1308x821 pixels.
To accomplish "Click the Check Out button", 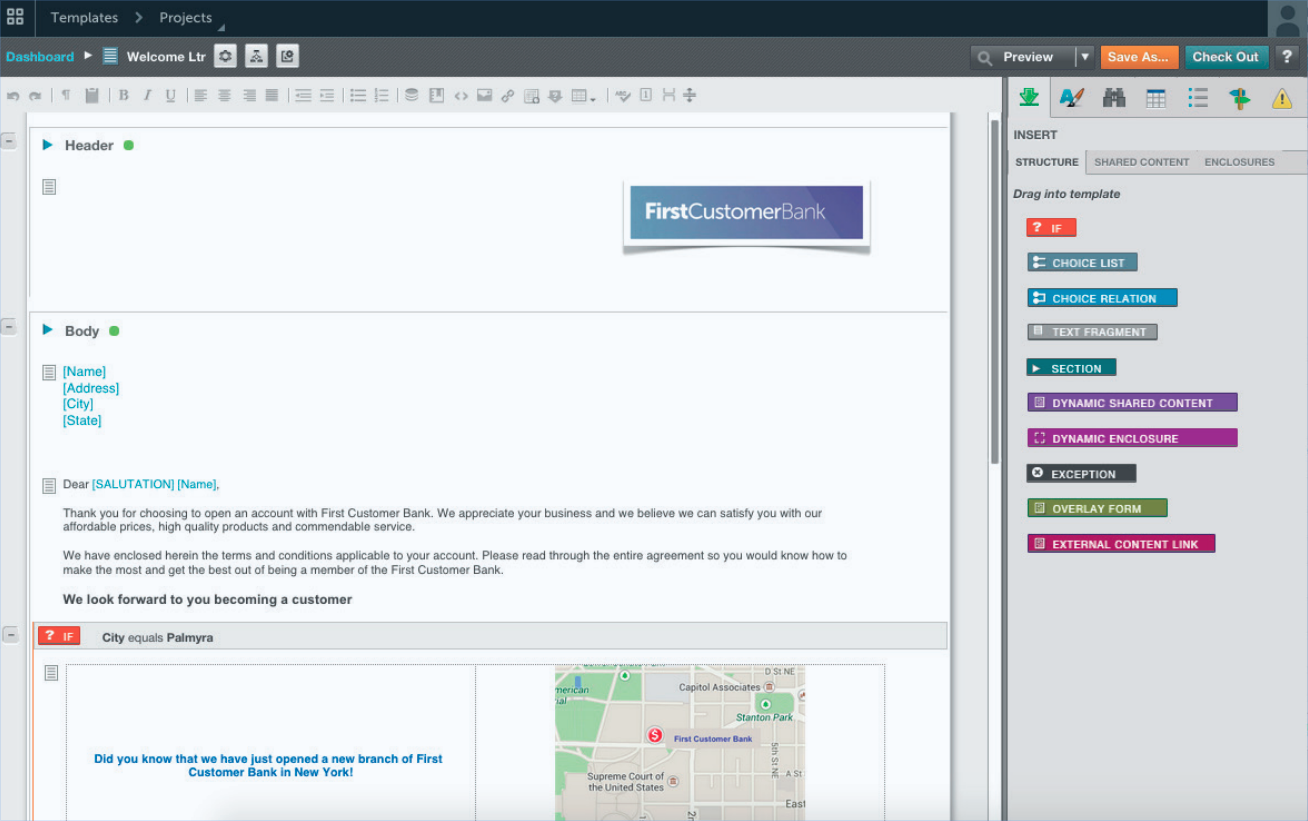I will pyautogui.click(x=1225, y=57).
